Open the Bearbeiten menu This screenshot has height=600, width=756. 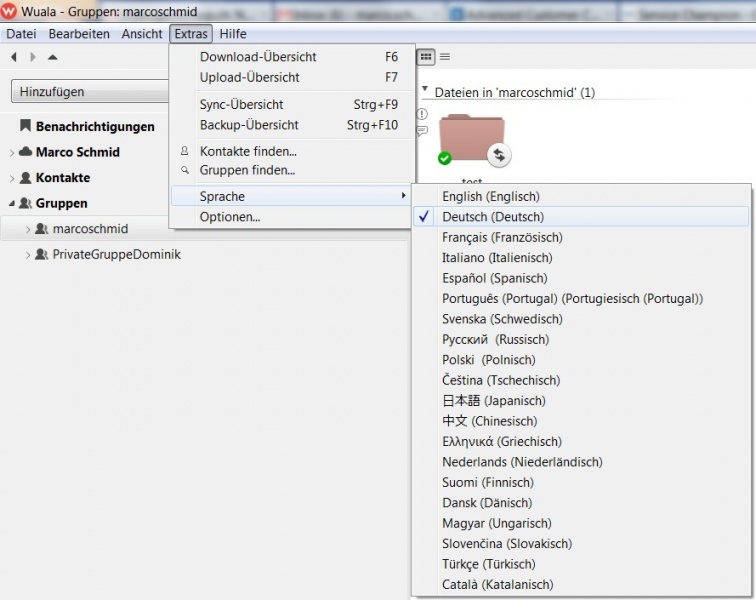coord(79,34)
